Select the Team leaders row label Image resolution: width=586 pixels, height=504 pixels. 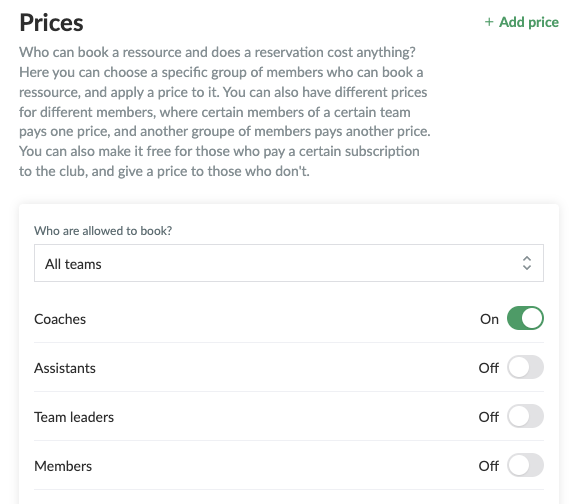click(74, 417)
